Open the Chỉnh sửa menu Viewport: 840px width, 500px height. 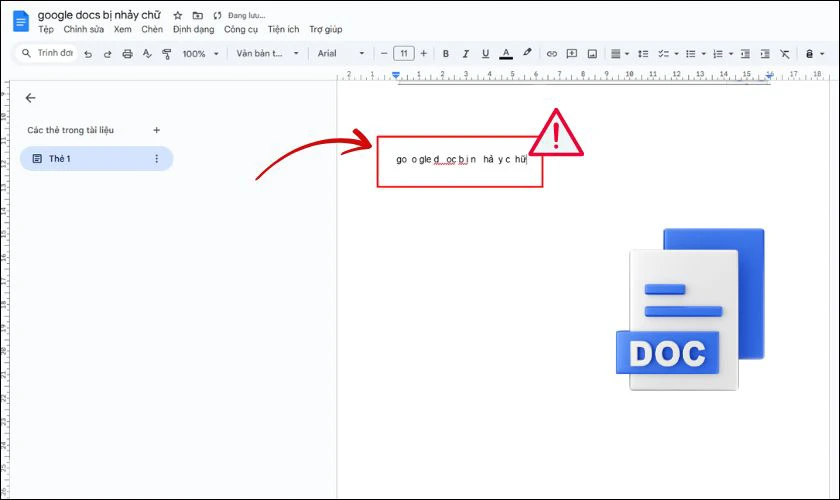(84, 29)
